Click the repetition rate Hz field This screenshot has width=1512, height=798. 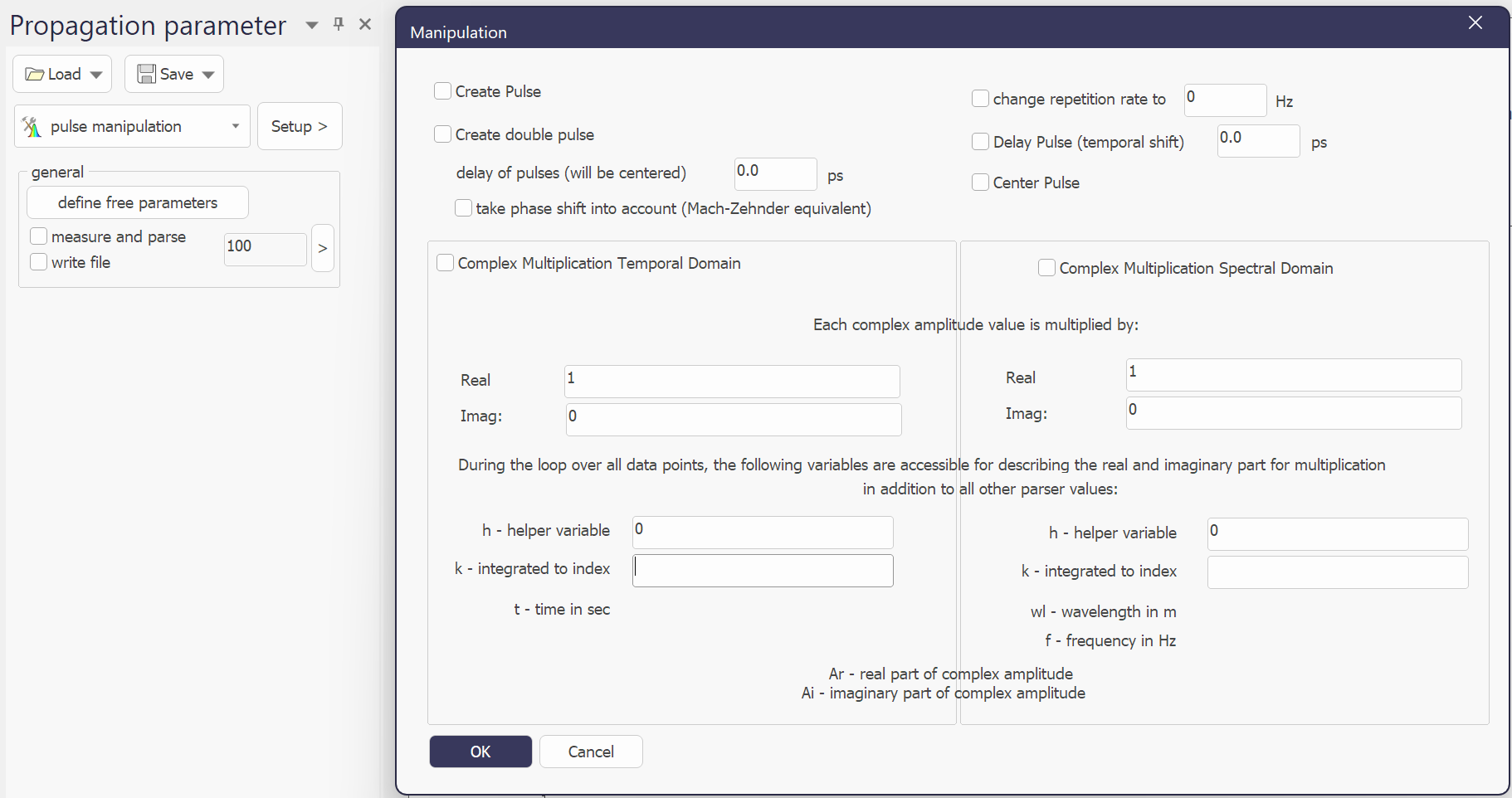click(1226, 100)
